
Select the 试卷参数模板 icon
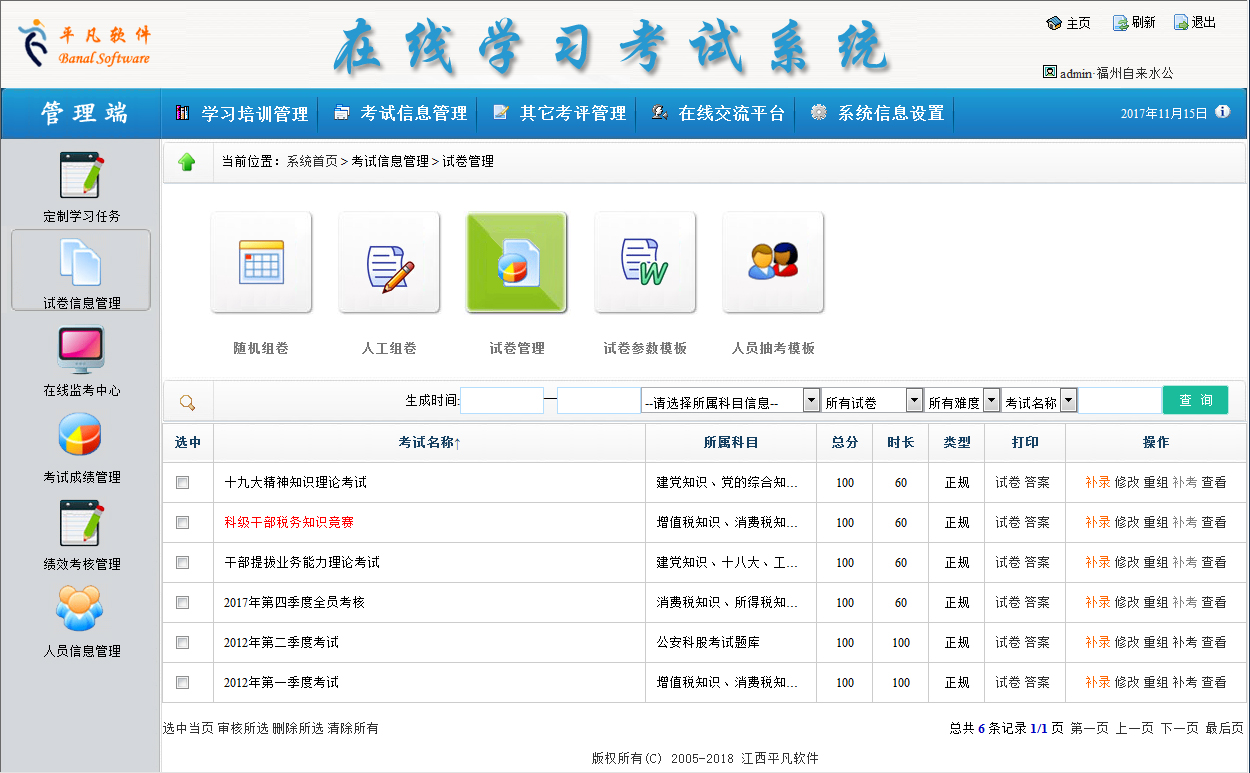coord(645,263)
